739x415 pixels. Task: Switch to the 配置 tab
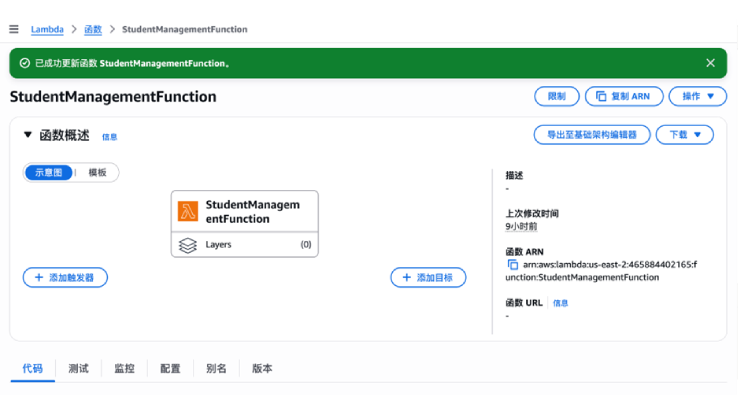click(x=170, y=368)
